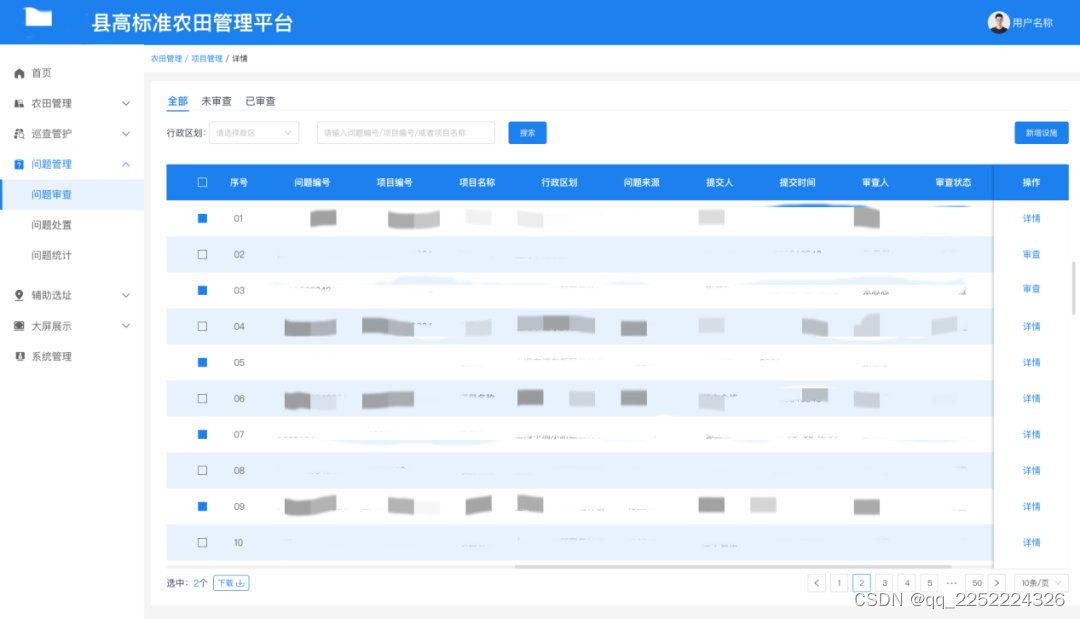Click the 农田管理 sidebar icon
This screenshot has height=619, width=1080.
(x=19, y=103)
